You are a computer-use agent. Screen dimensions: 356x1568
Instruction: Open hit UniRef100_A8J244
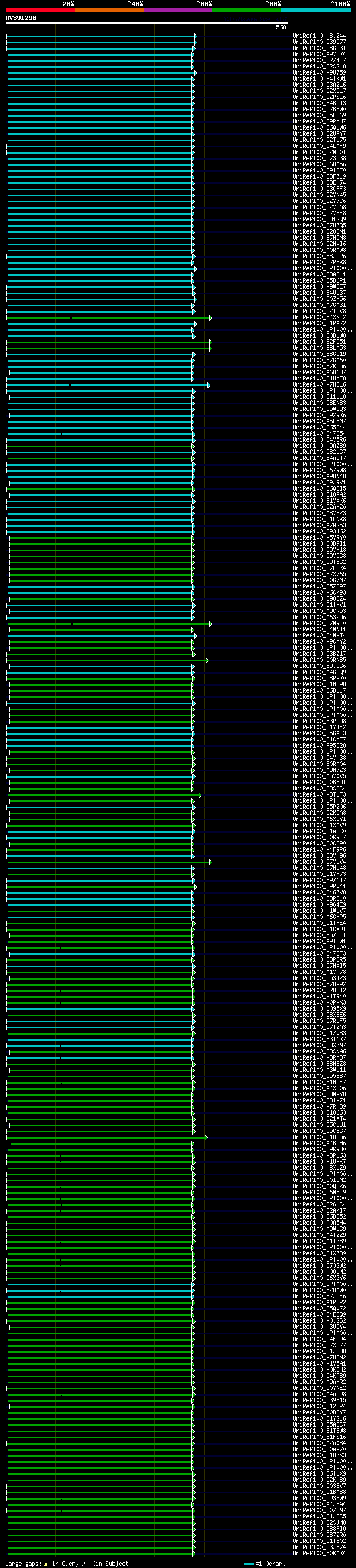[x=319, y=36]
